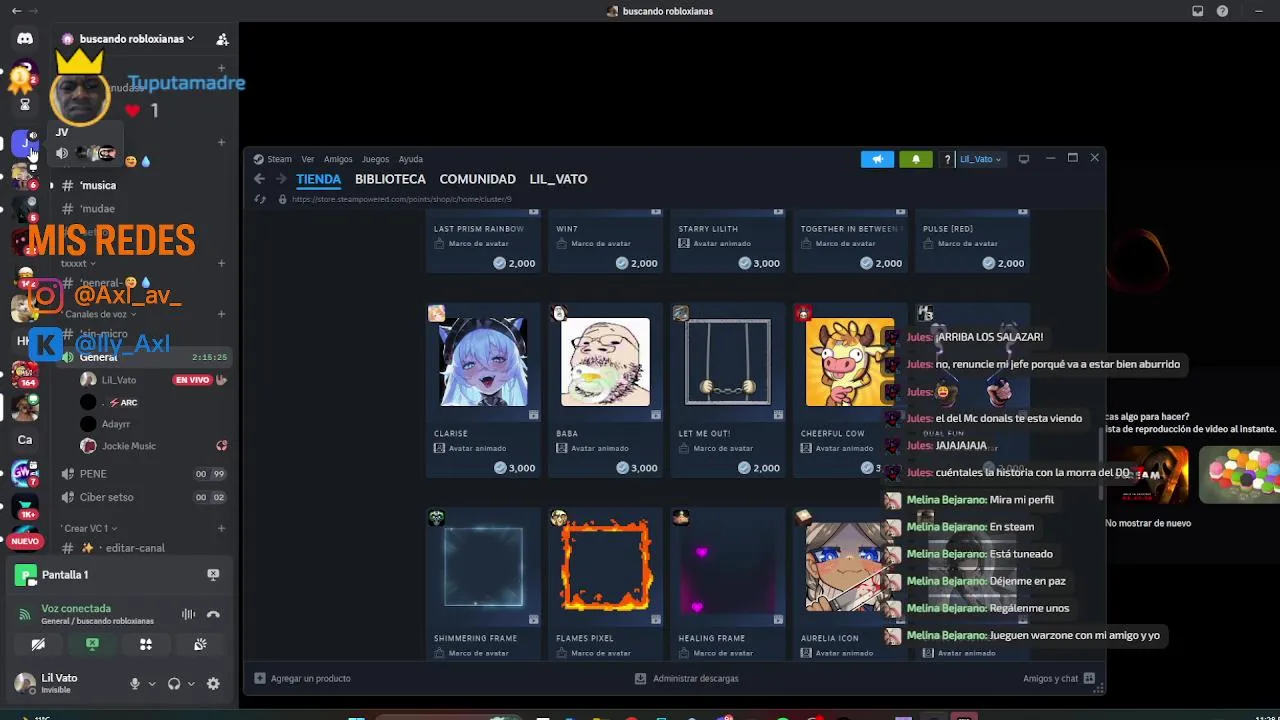Open the Clarise animated avatar item

483,391
